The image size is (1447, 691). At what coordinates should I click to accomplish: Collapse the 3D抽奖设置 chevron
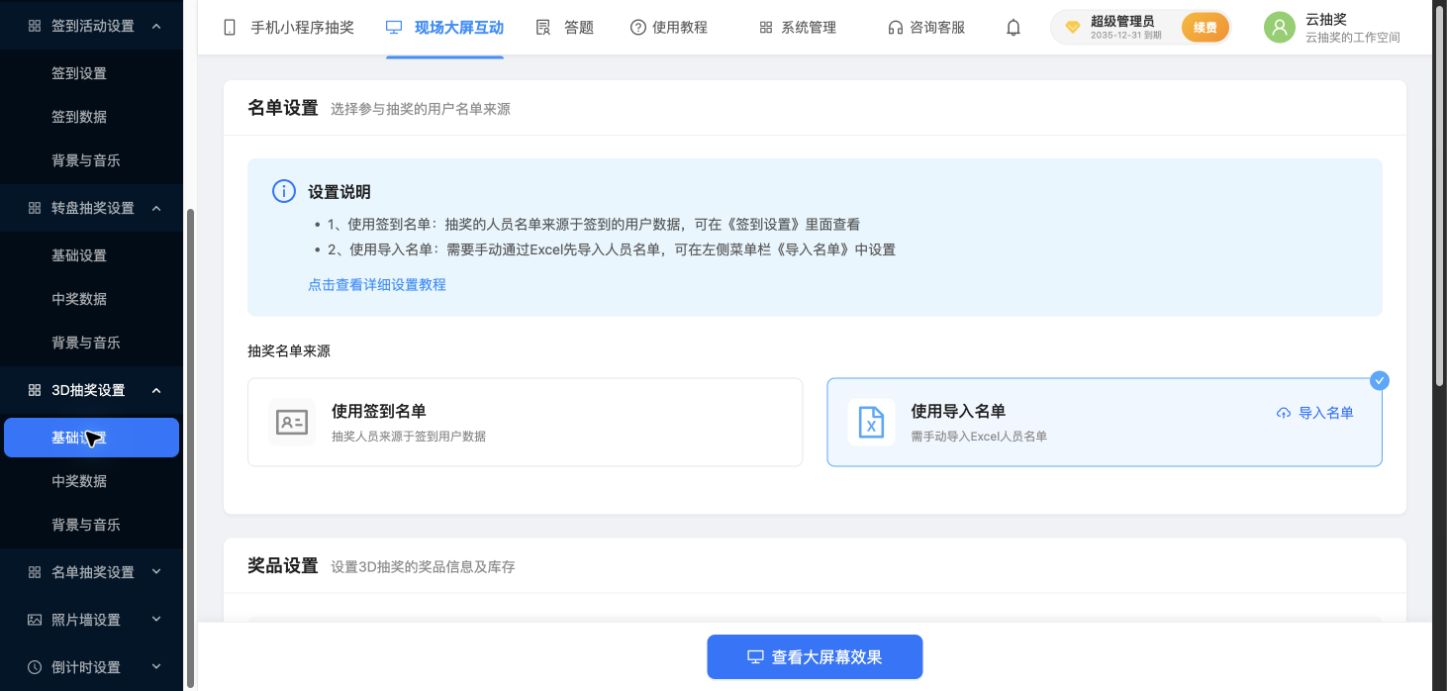(156, 390)
